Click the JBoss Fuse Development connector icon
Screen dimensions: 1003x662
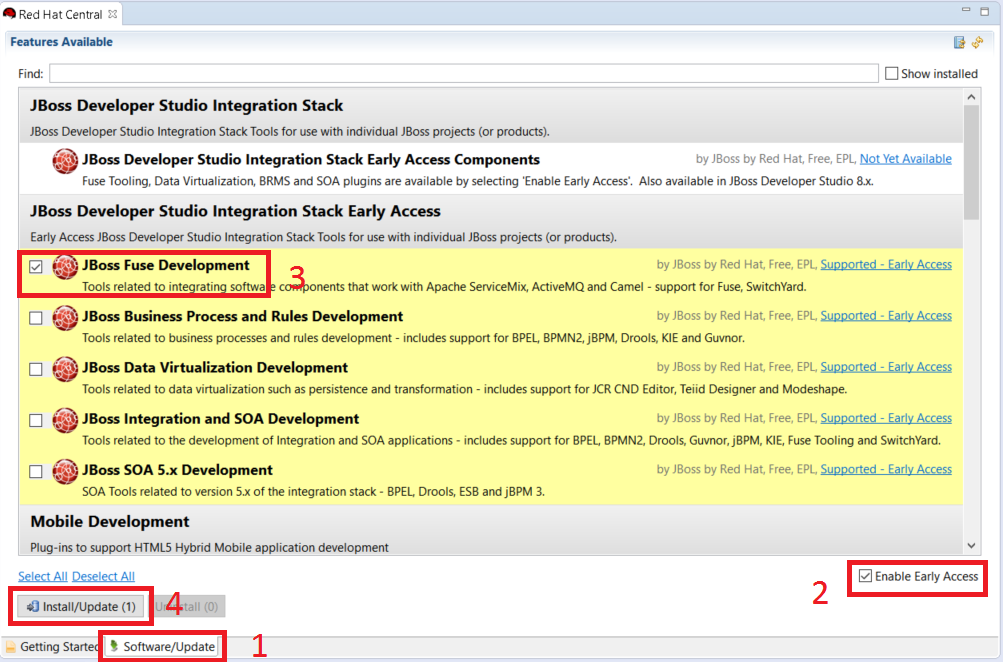tap(65, 266)
